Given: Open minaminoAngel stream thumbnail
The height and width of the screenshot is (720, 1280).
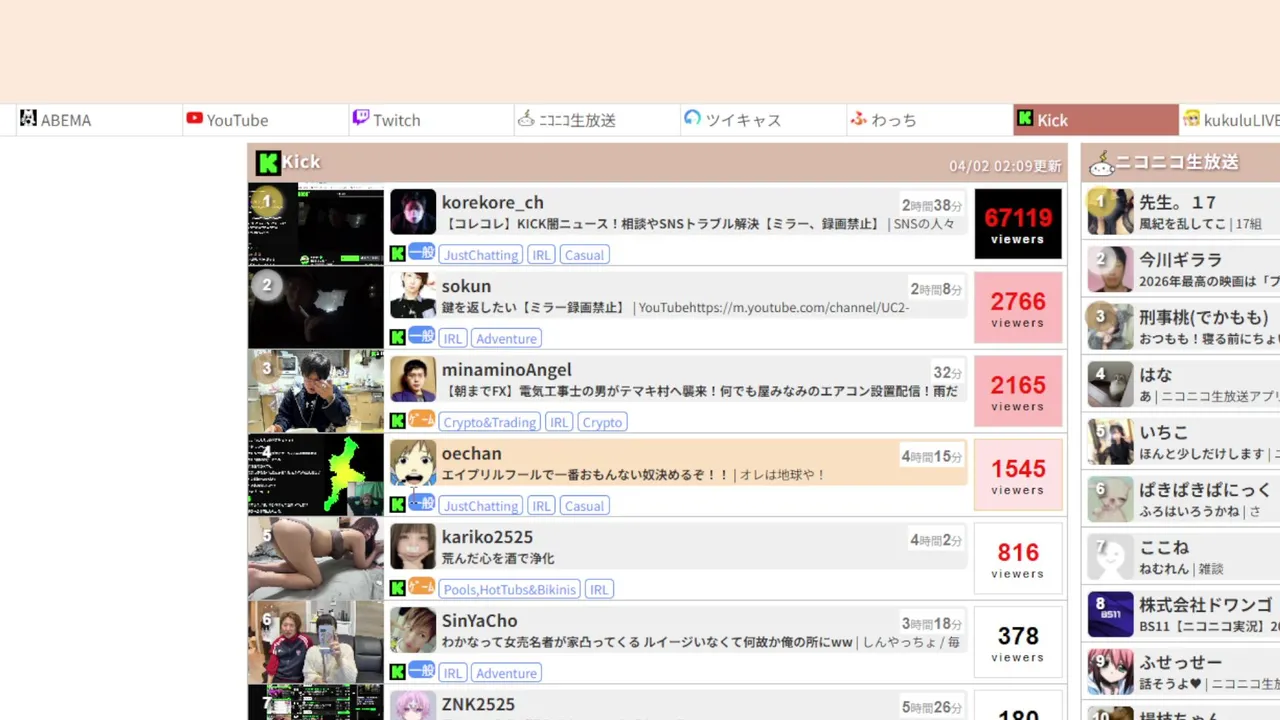Looking at the screenshot, I should 316,391.
